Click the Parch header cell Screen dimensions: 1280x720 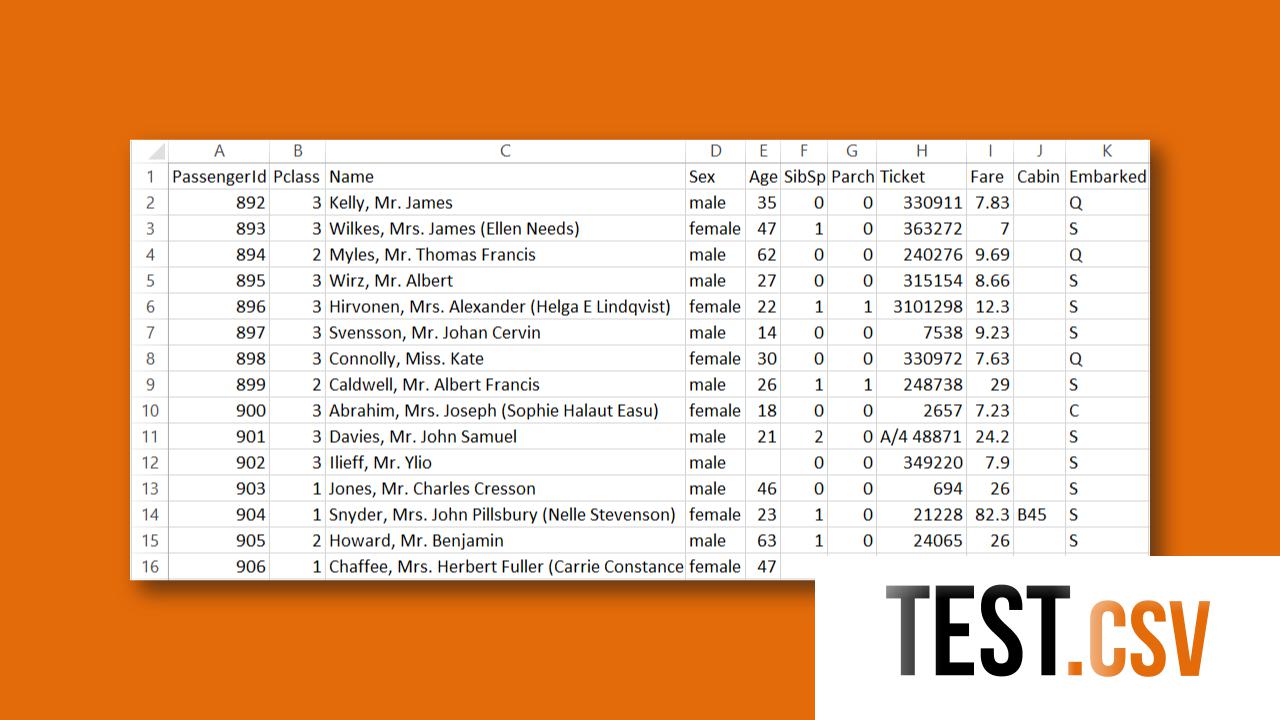(852, 176)
